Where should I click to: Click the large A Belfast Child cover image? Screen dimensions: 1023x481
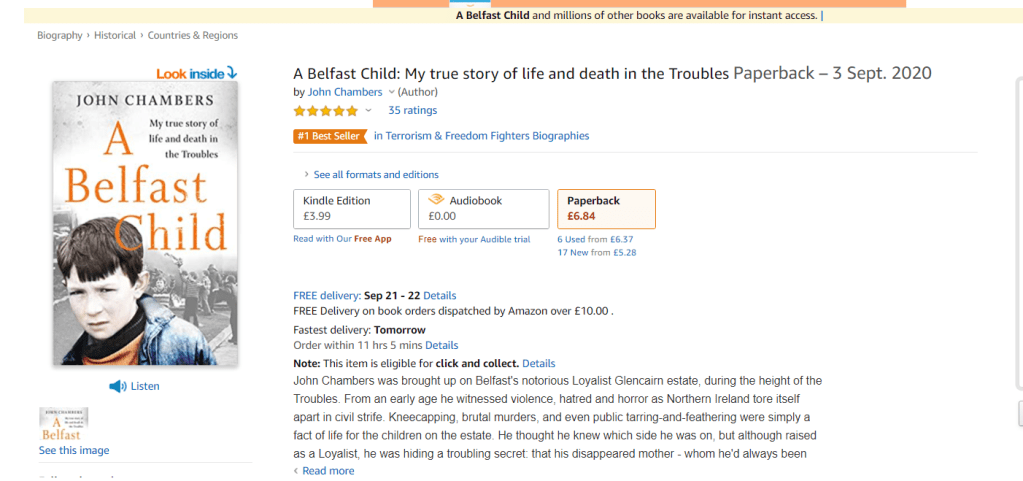pos(145,222)
